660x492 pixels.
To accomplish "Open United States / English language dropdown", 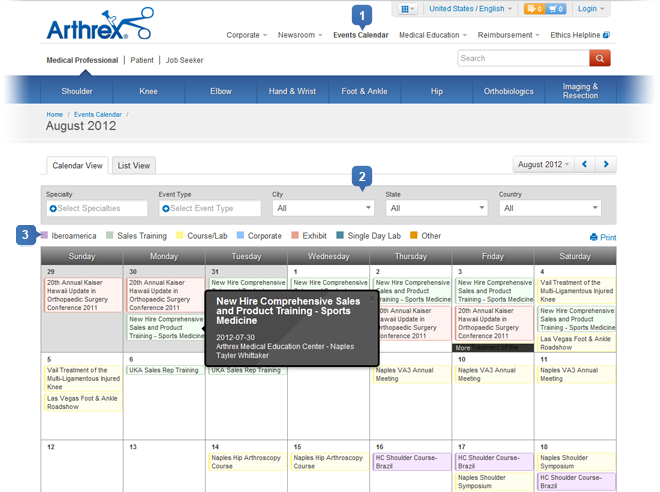I will click(471, 8).
